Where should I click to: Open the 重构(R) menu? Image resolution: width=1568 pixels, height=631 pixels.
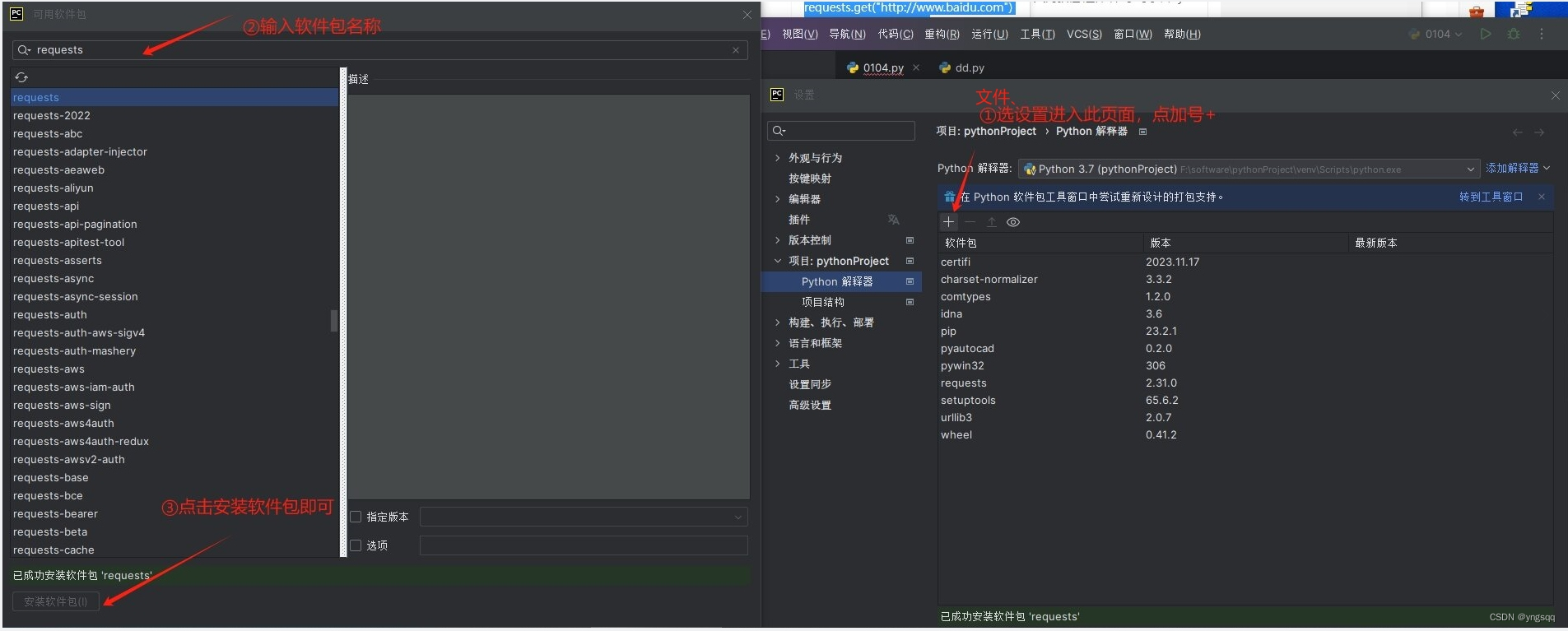click(942, 34)
